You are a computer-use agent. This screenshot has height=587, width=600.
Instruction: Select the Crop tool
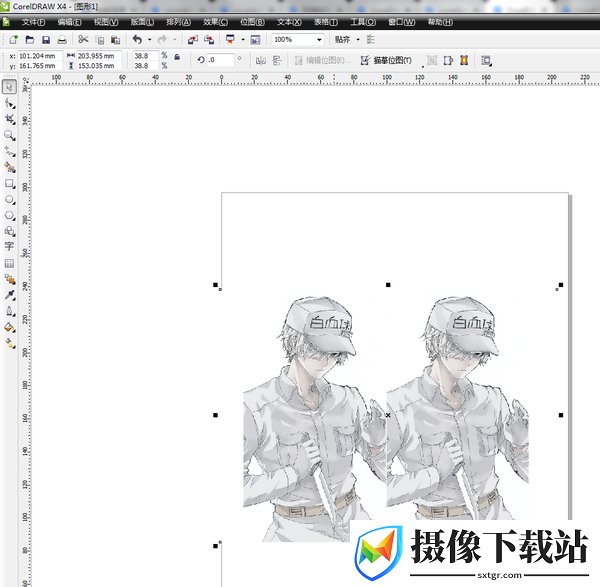[9, 119]
